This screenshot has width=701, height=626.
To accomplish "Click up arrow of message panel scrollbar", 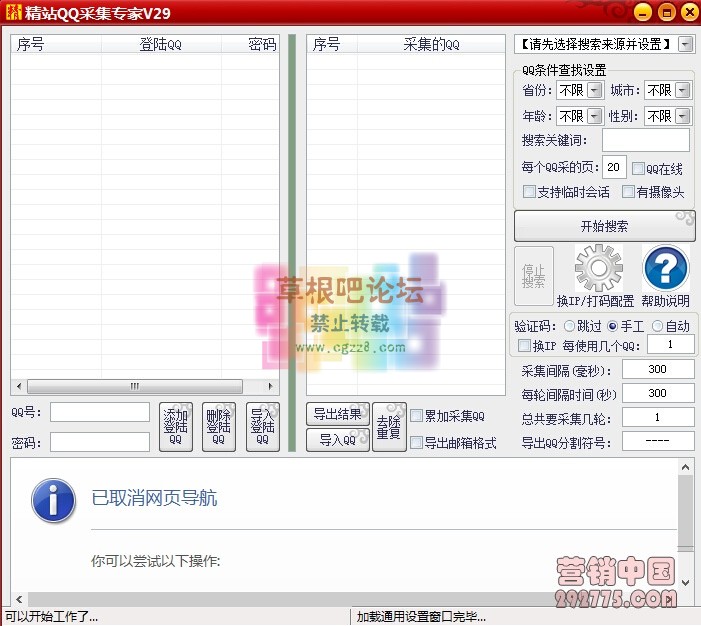I will click(x=685, y=467).
